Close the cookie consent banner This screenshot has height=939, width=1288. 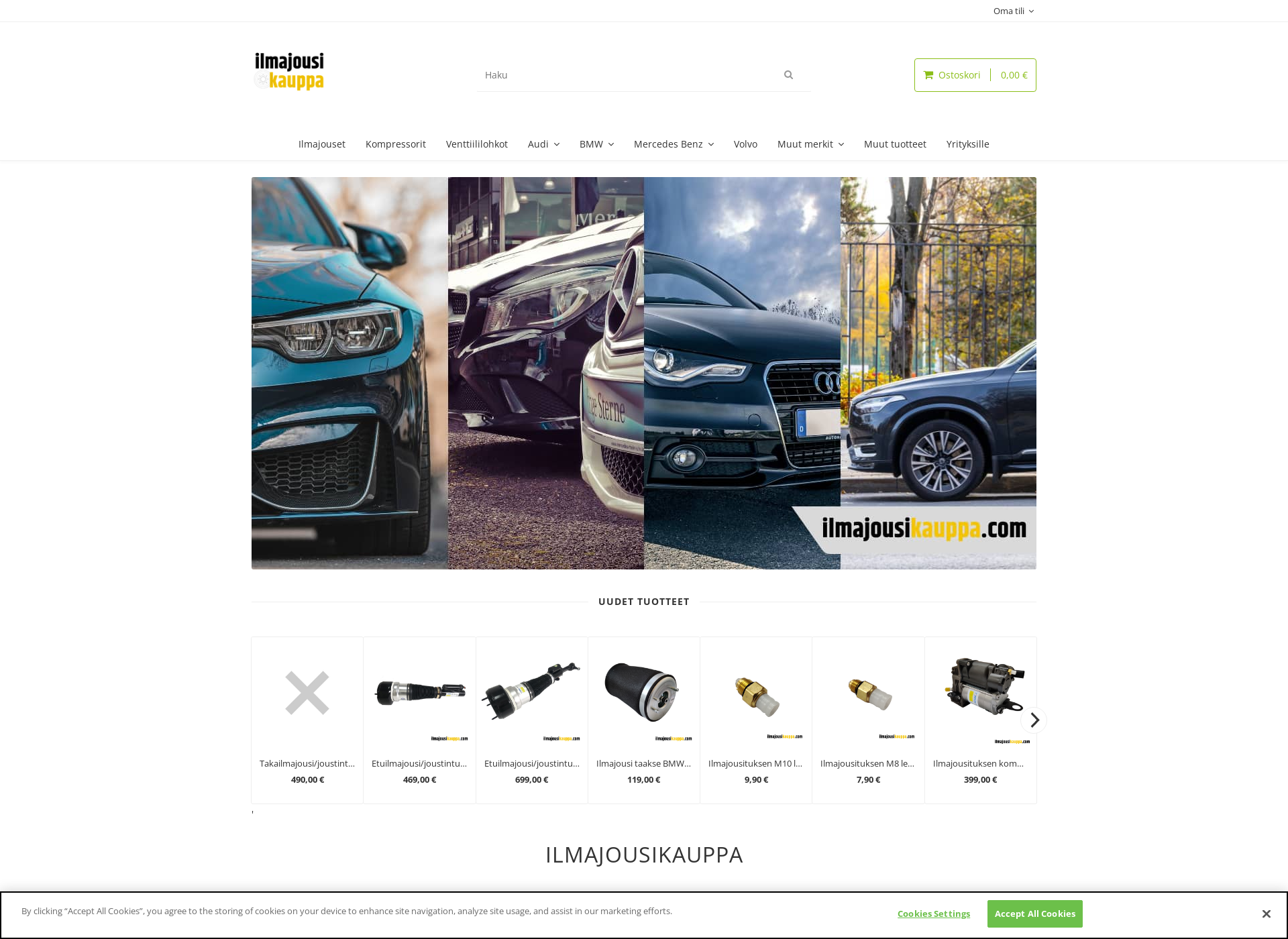[x=1266, y=913]
